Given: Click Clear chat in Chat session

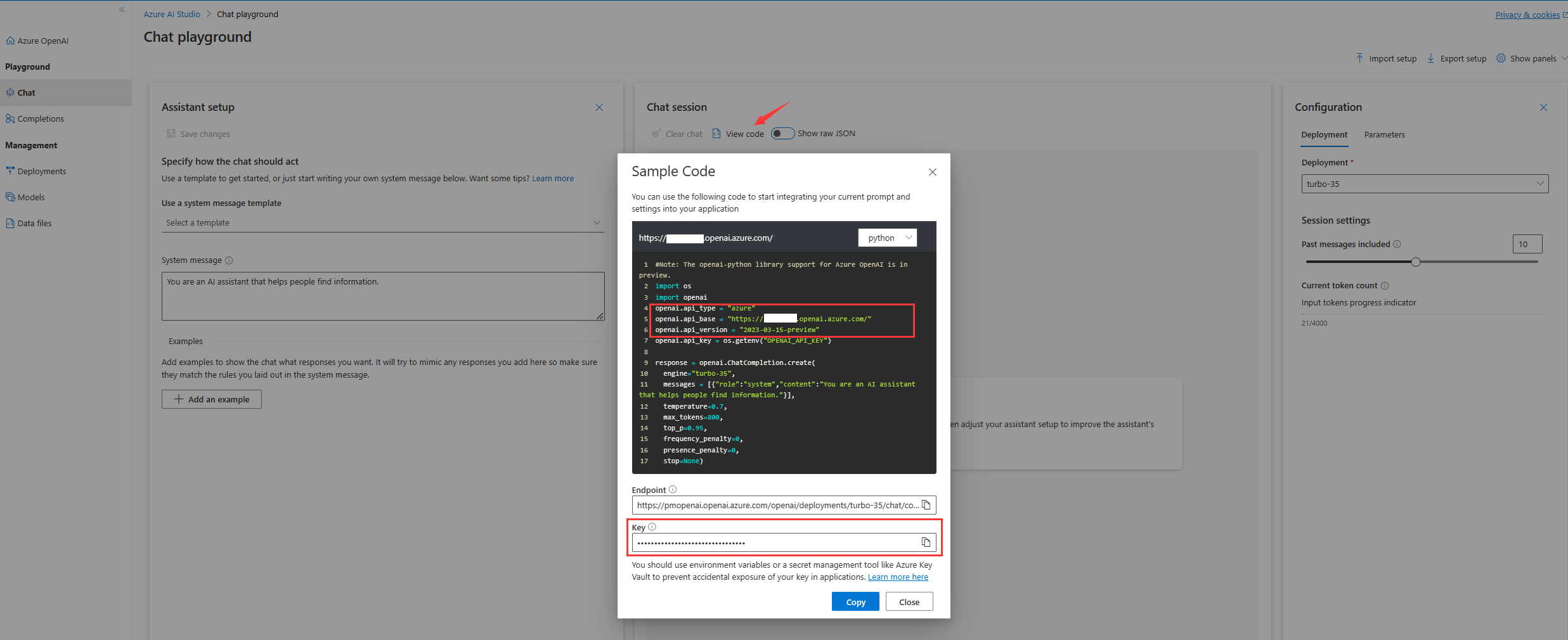Looking at the screenshot, I should pos(677,134).
